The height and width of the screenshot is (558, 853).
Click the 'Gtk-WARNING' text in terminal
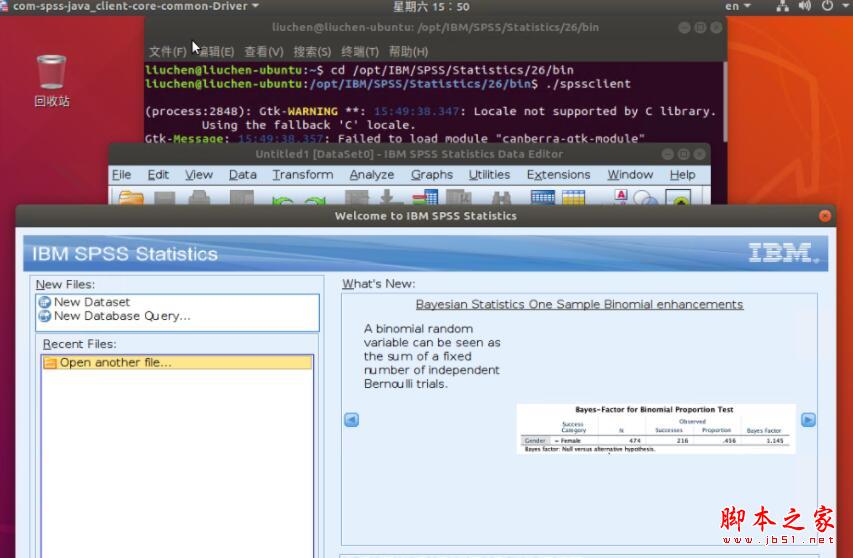click(298, 111)
